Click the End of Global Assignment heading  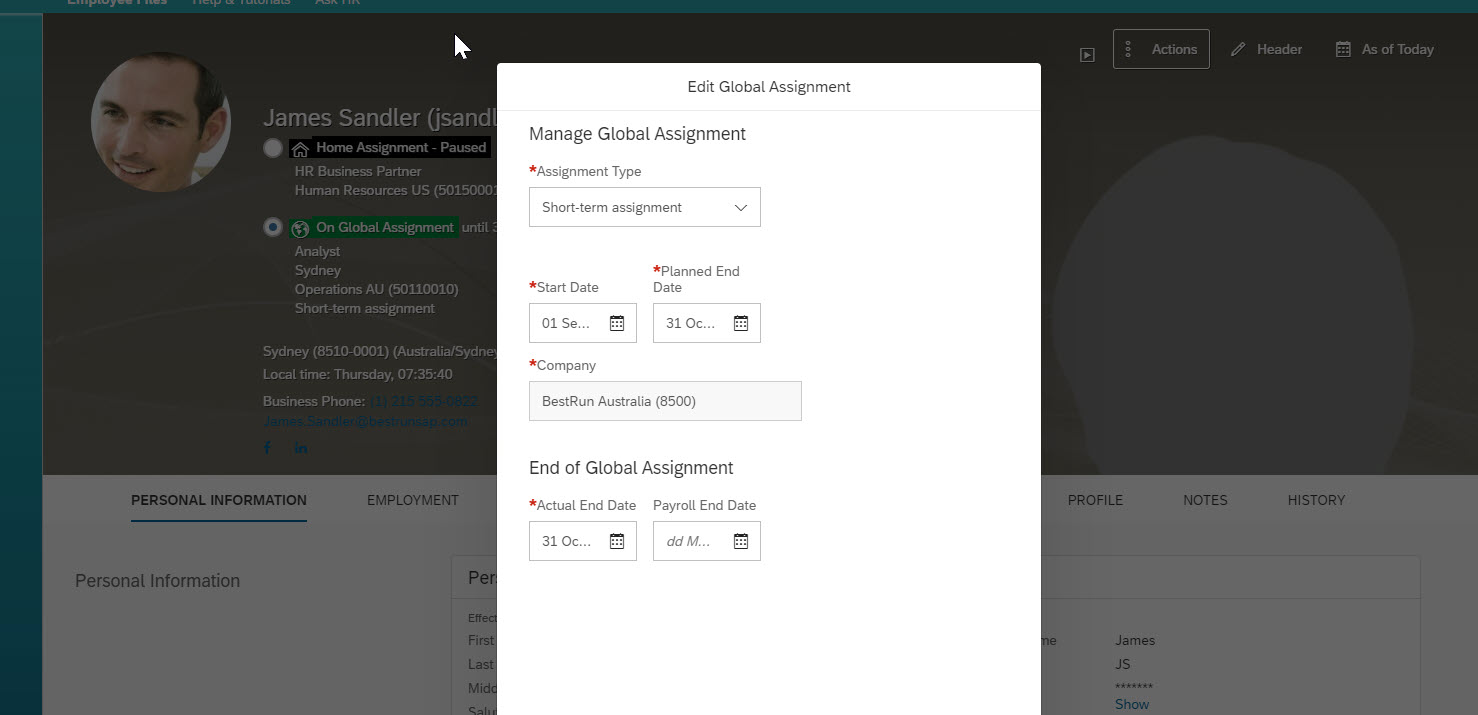pyautogui.click(x=631, y=468)
